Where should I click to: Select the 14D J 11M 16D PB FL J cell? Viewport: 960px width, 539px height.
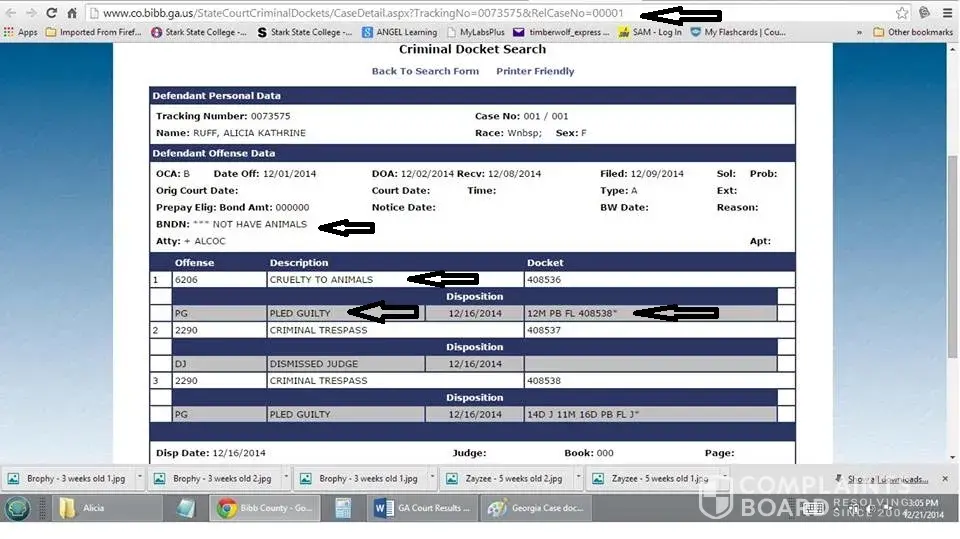pyautogui.click(x=650, y=415)
